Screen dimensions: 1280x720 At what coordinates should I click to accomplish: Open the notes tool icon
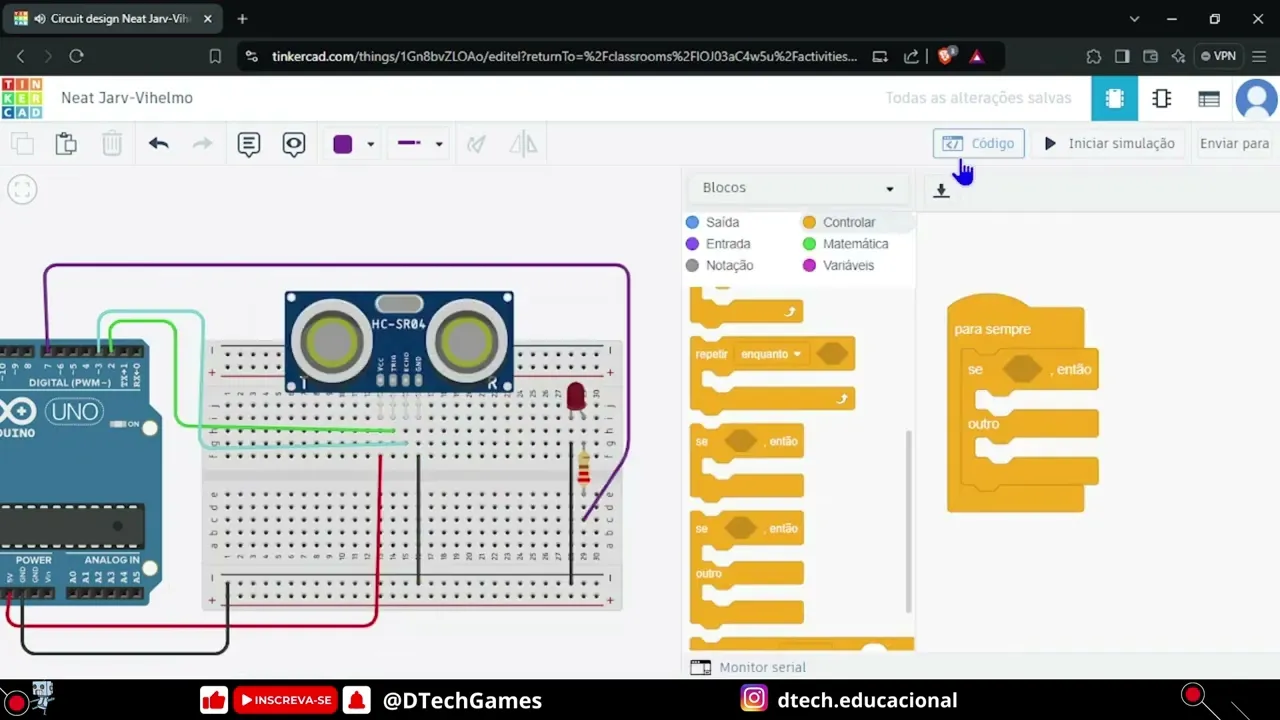click(x=249, y=144)
